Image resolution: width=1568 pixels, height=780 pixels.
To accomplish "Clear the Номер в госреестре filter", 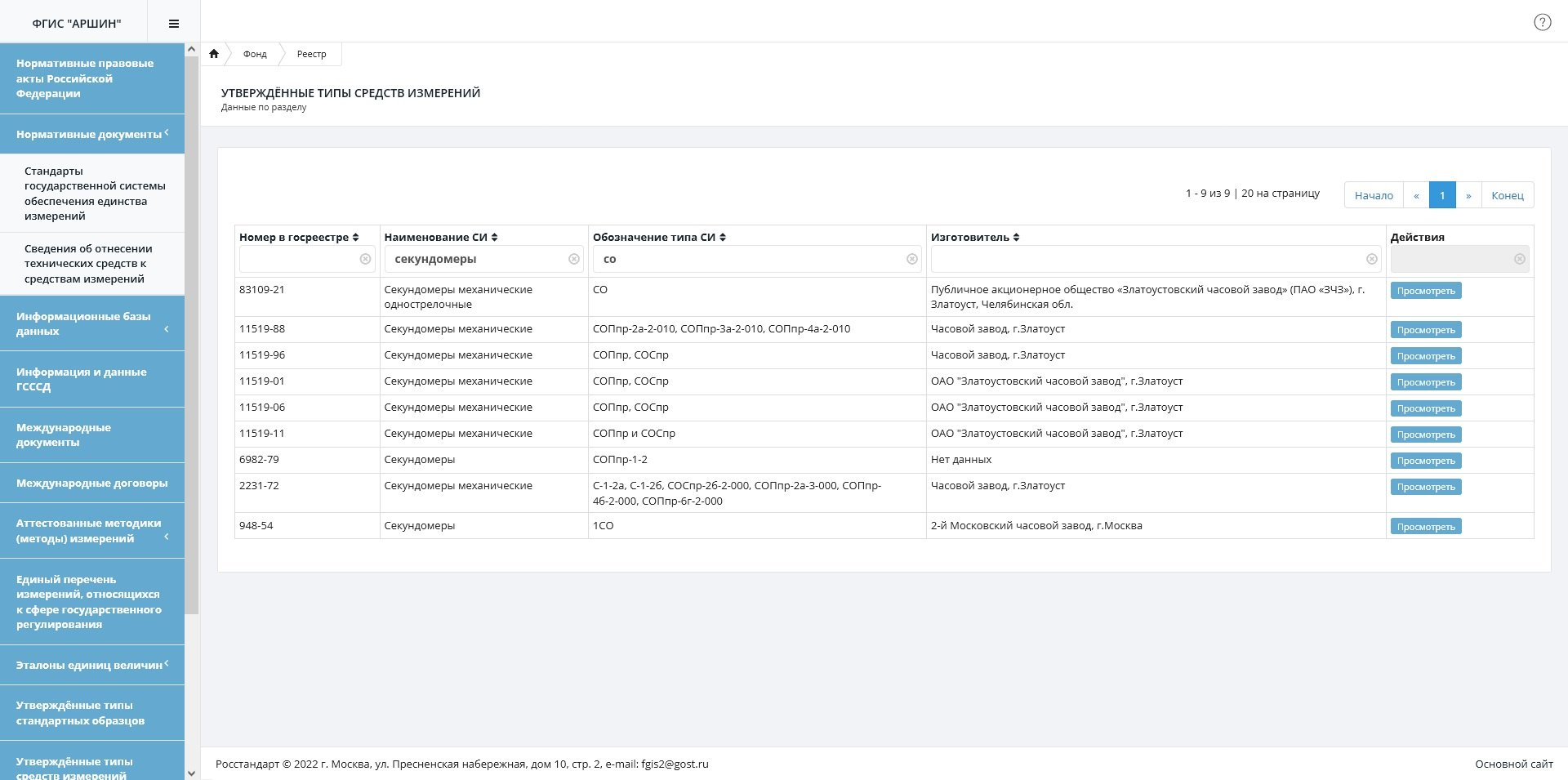I will click(x=365, y=259).
